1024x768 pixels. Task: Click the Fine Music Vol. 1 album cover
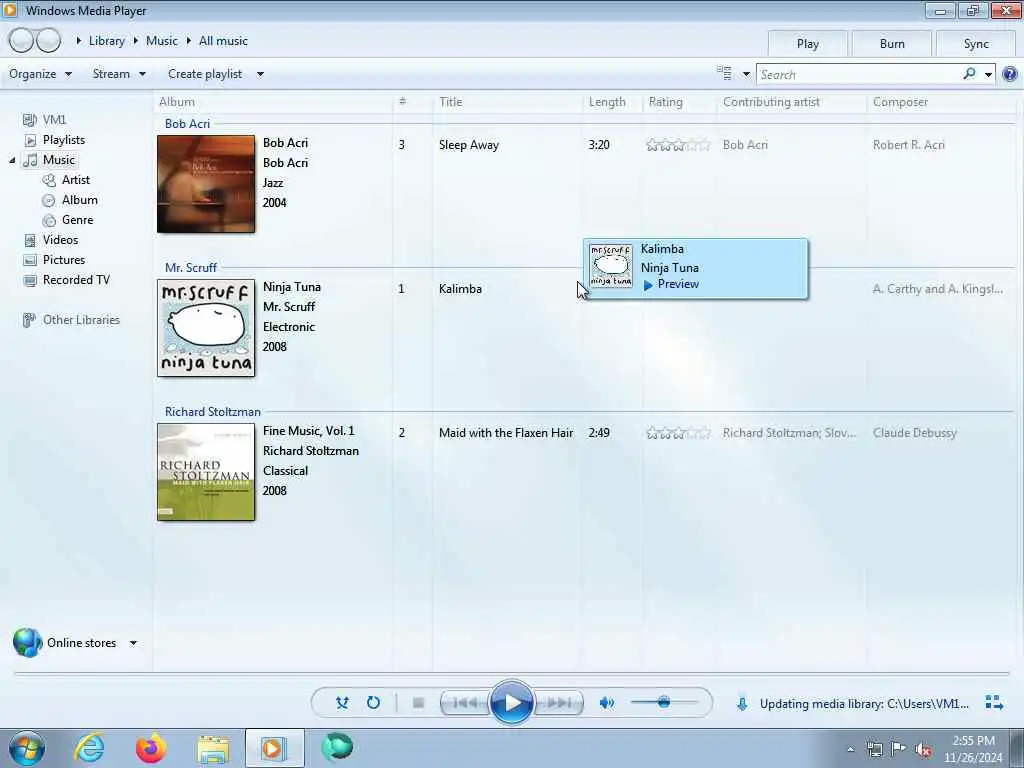(206, 472)
